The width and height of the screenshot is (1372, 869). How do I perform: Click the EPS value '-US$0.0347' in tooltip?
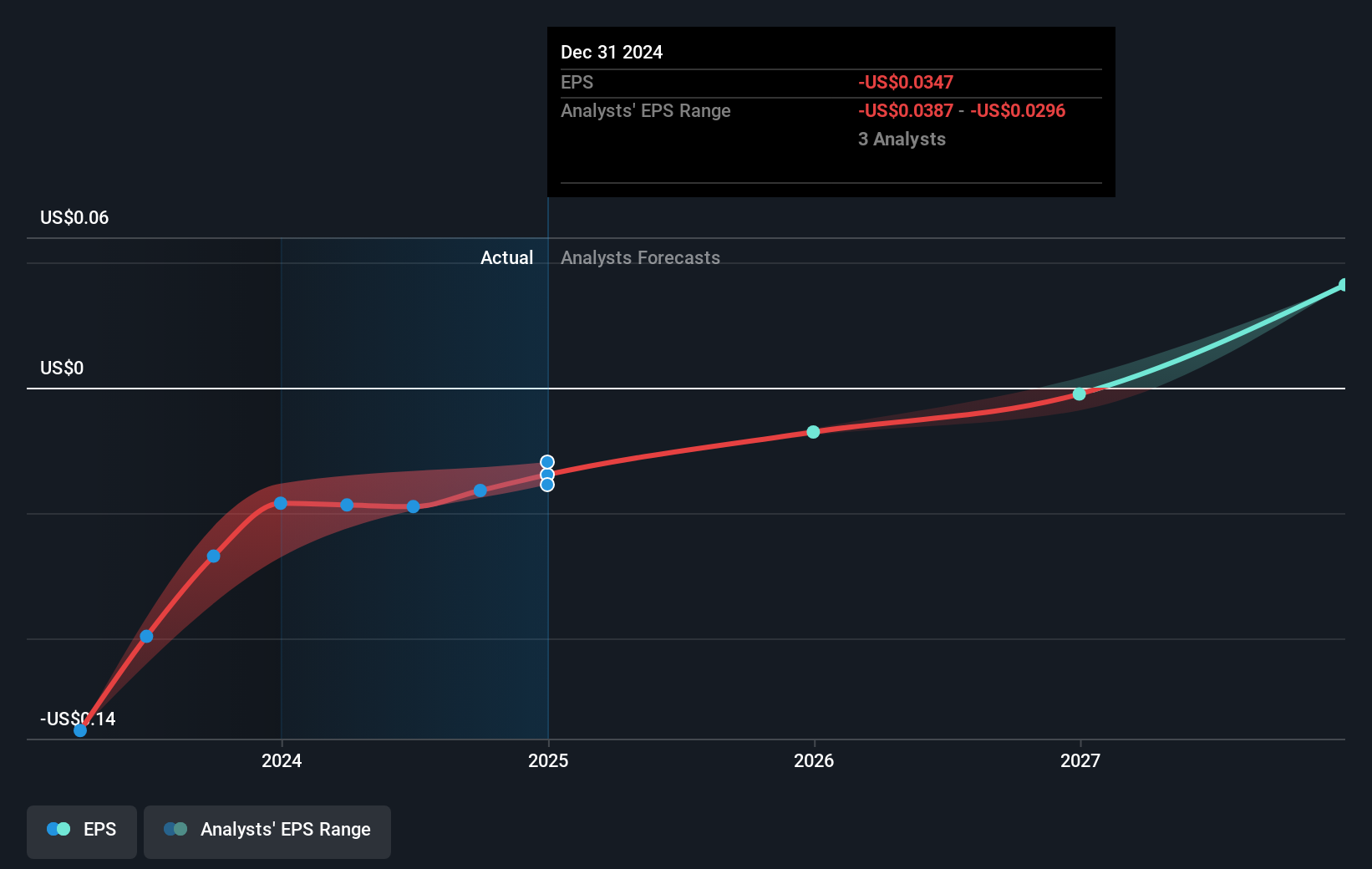click(906, 83)
